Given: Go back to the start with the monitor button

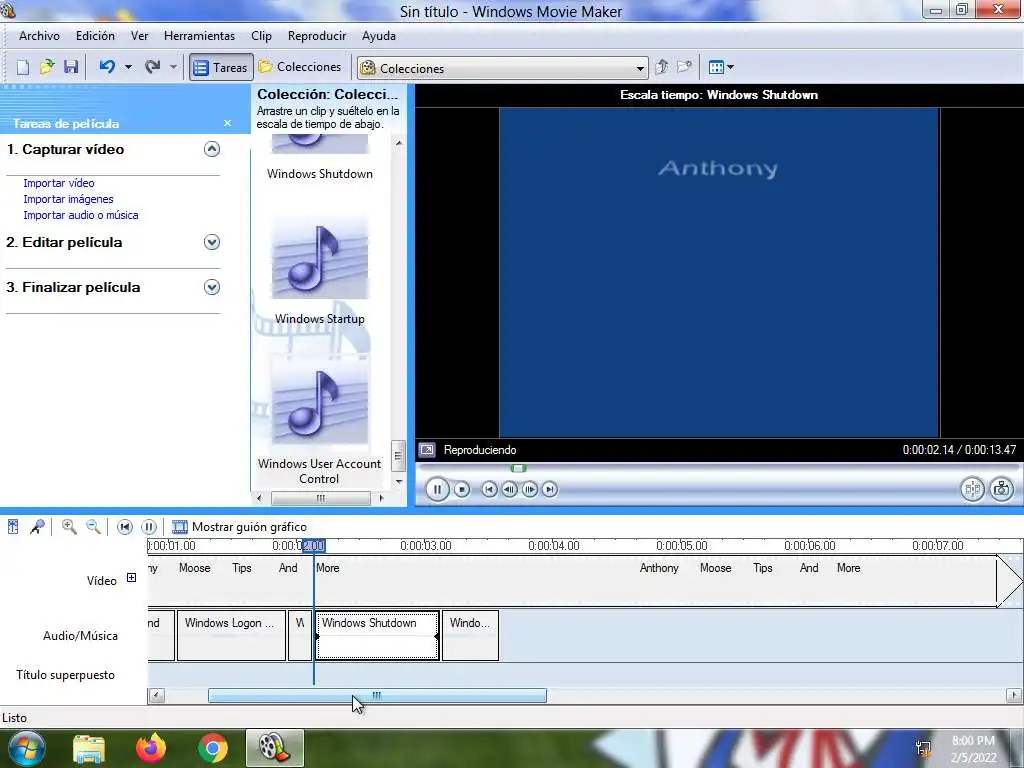Looking at the screenshot, I should [x=489, y=489].
